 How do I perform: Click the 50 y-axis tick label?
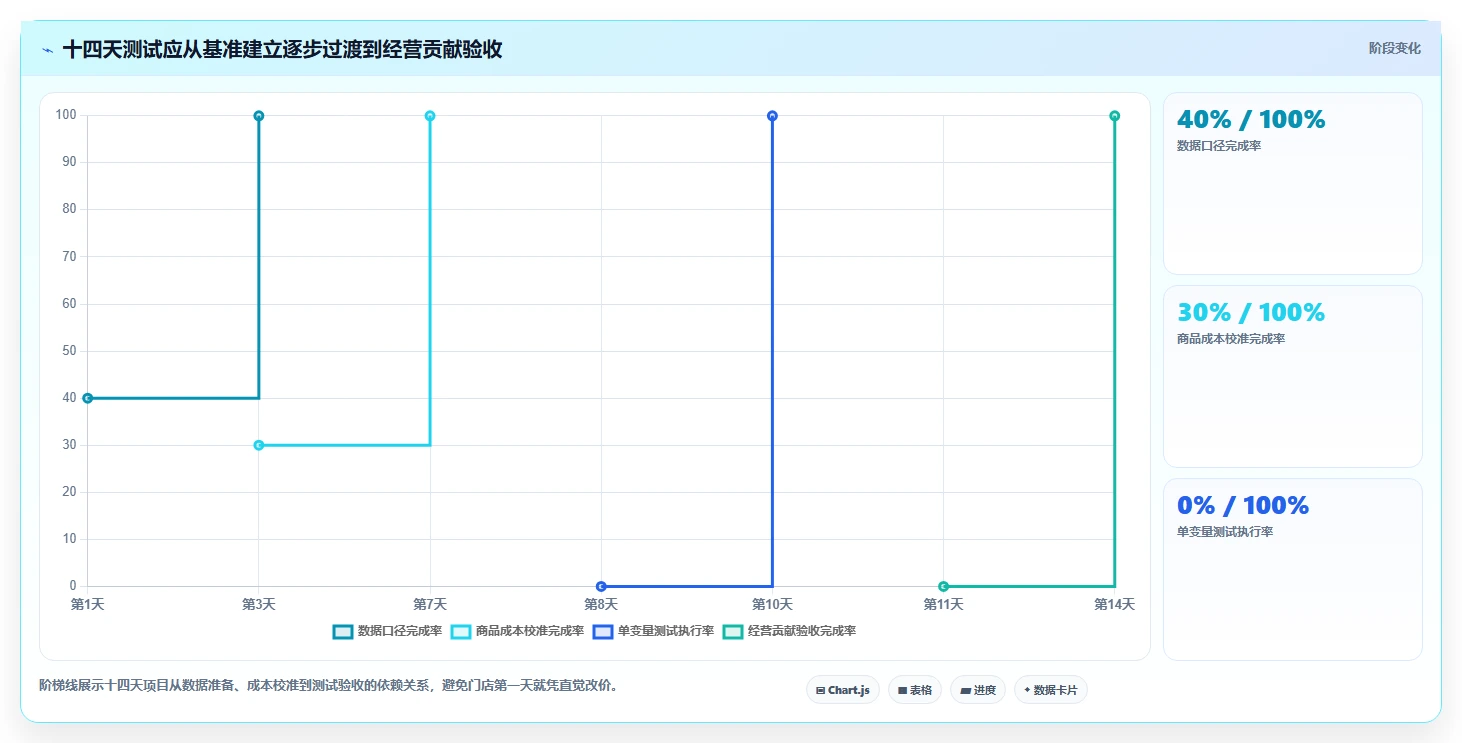pyautogui.click(x=69, y=350)
